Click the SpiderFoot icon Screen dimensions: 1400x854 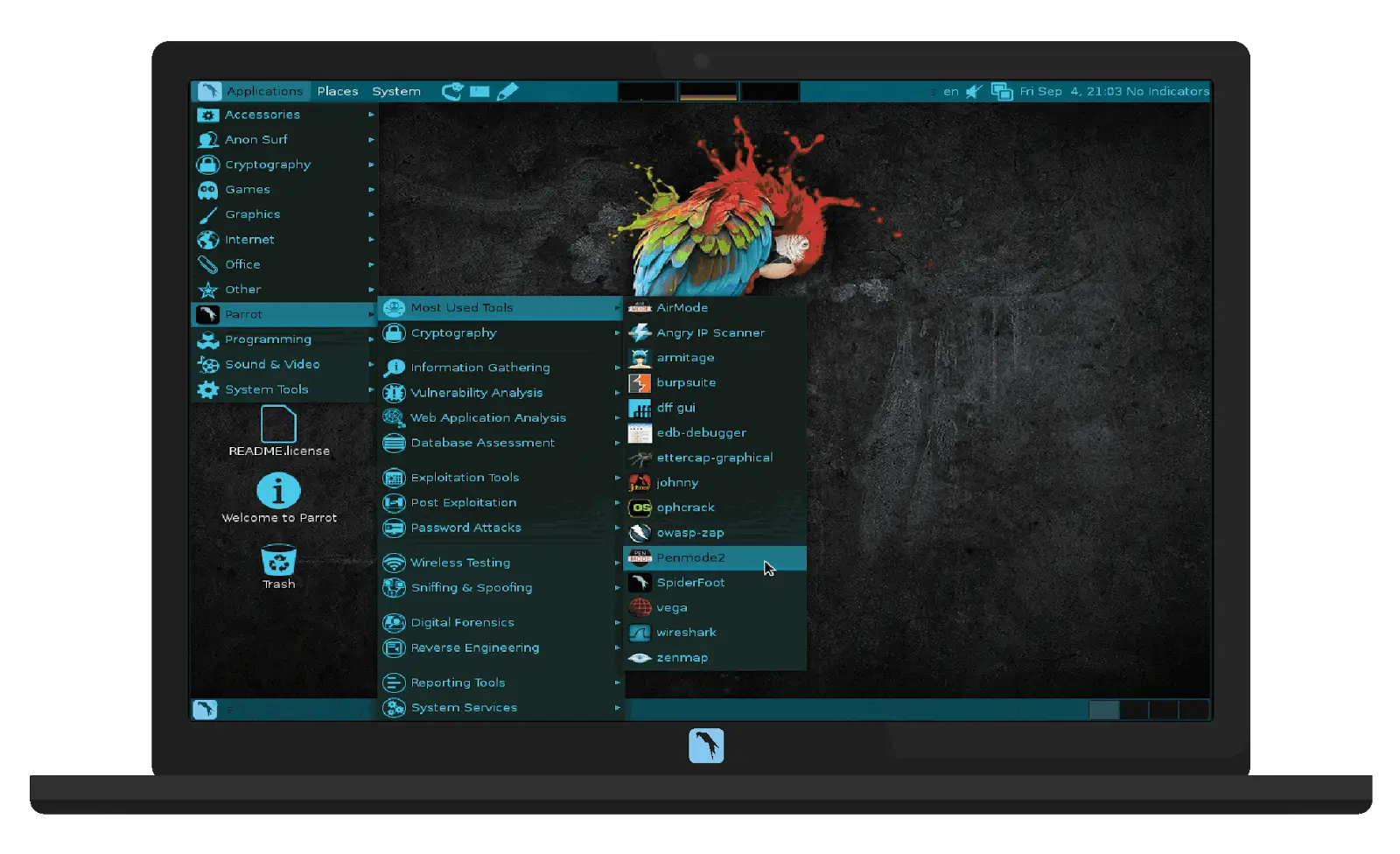pyautogui.click(x=640, y=583)
